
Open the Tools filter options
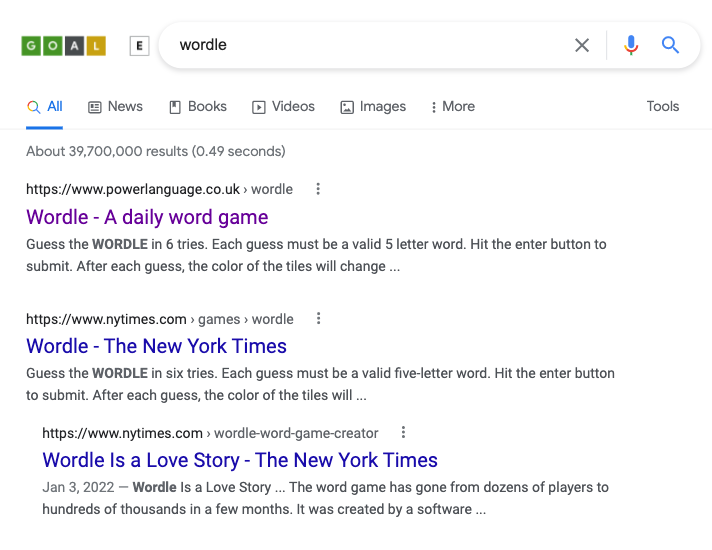click(663, 106)
